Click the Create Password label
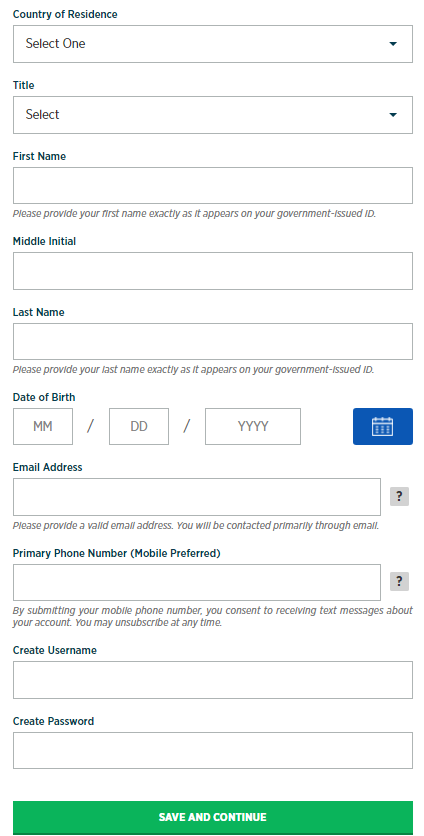Viewport: 424px width, 836px height. 53,721
